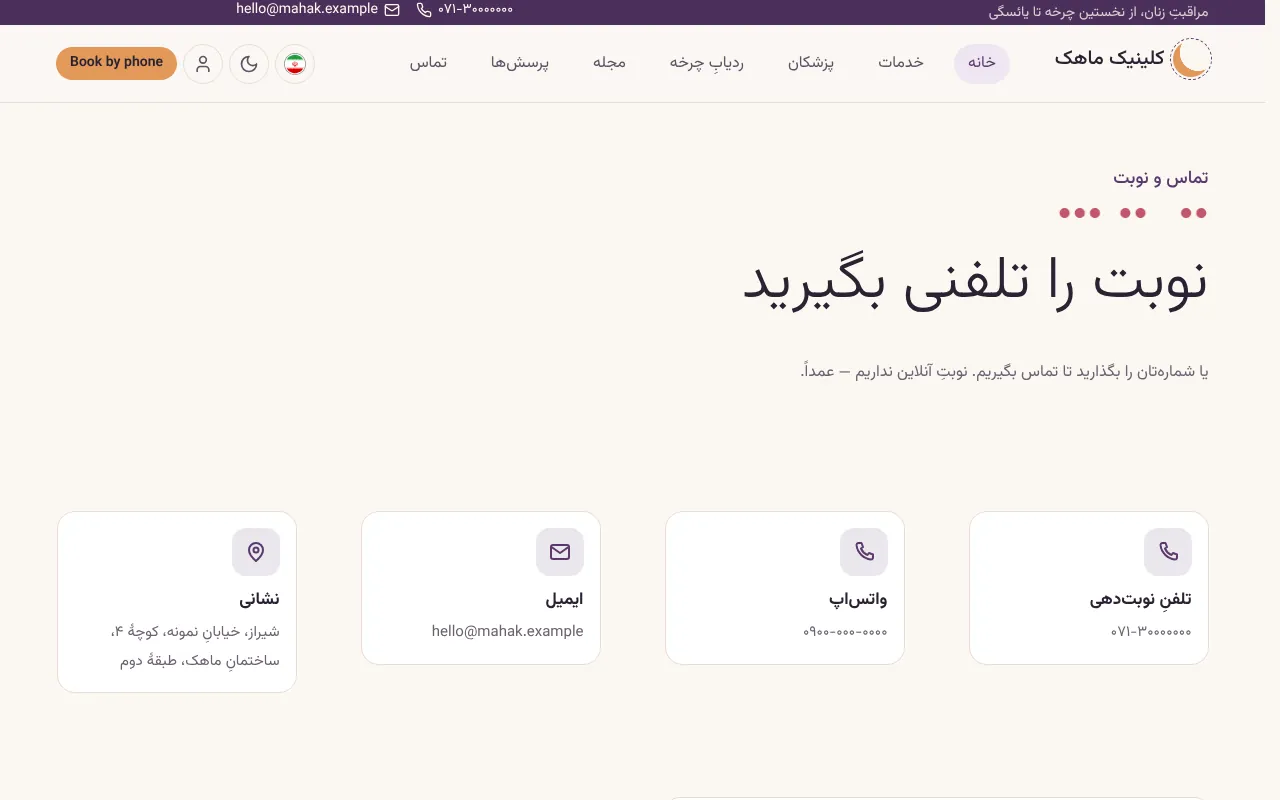The height and width of the screenshot is (800, 1280).
Task: Click the Book by phone button
Action: (x=116, y=63)
